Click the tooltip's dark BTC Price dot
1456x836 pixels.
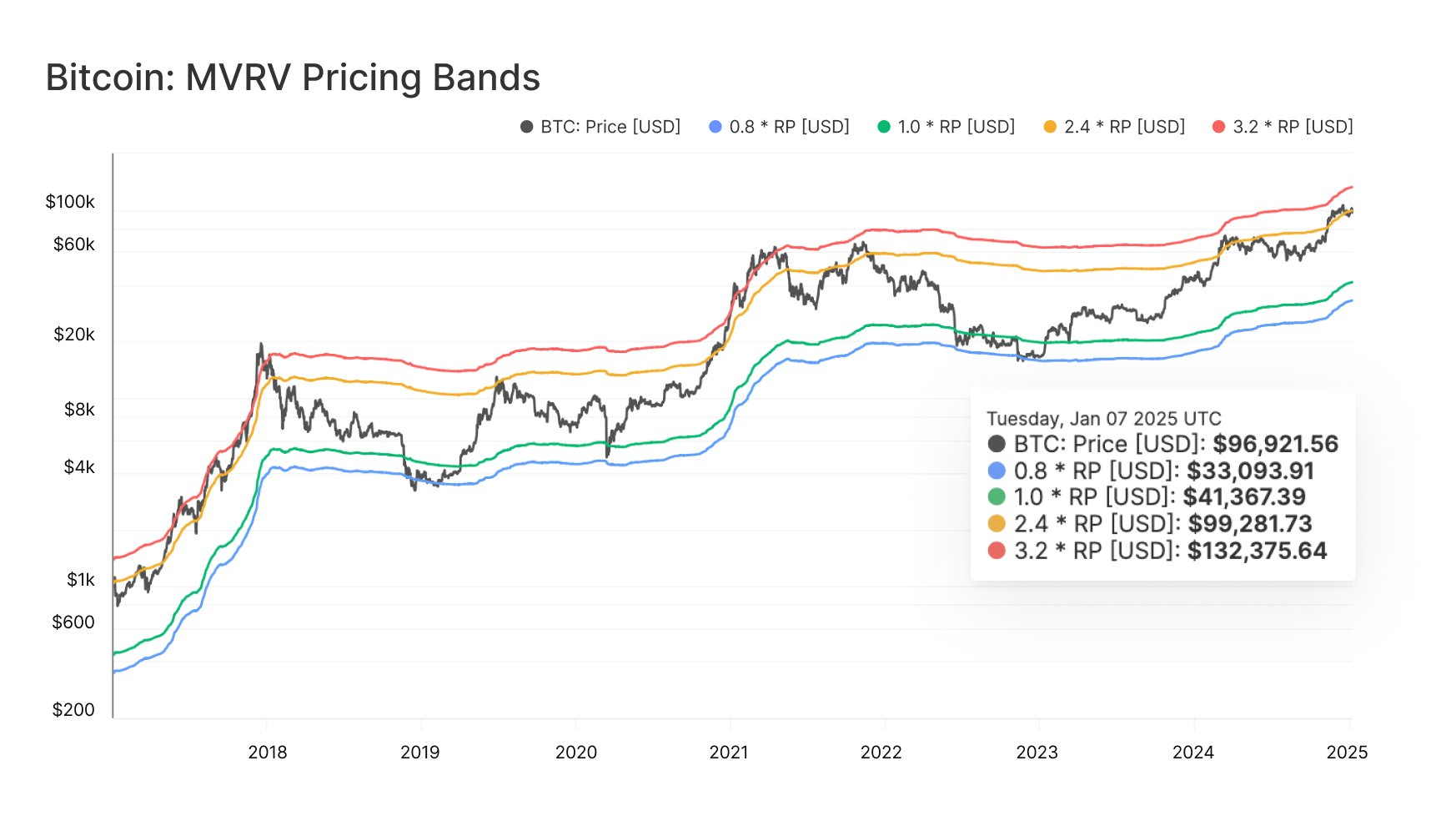click(x=997, y=444)
